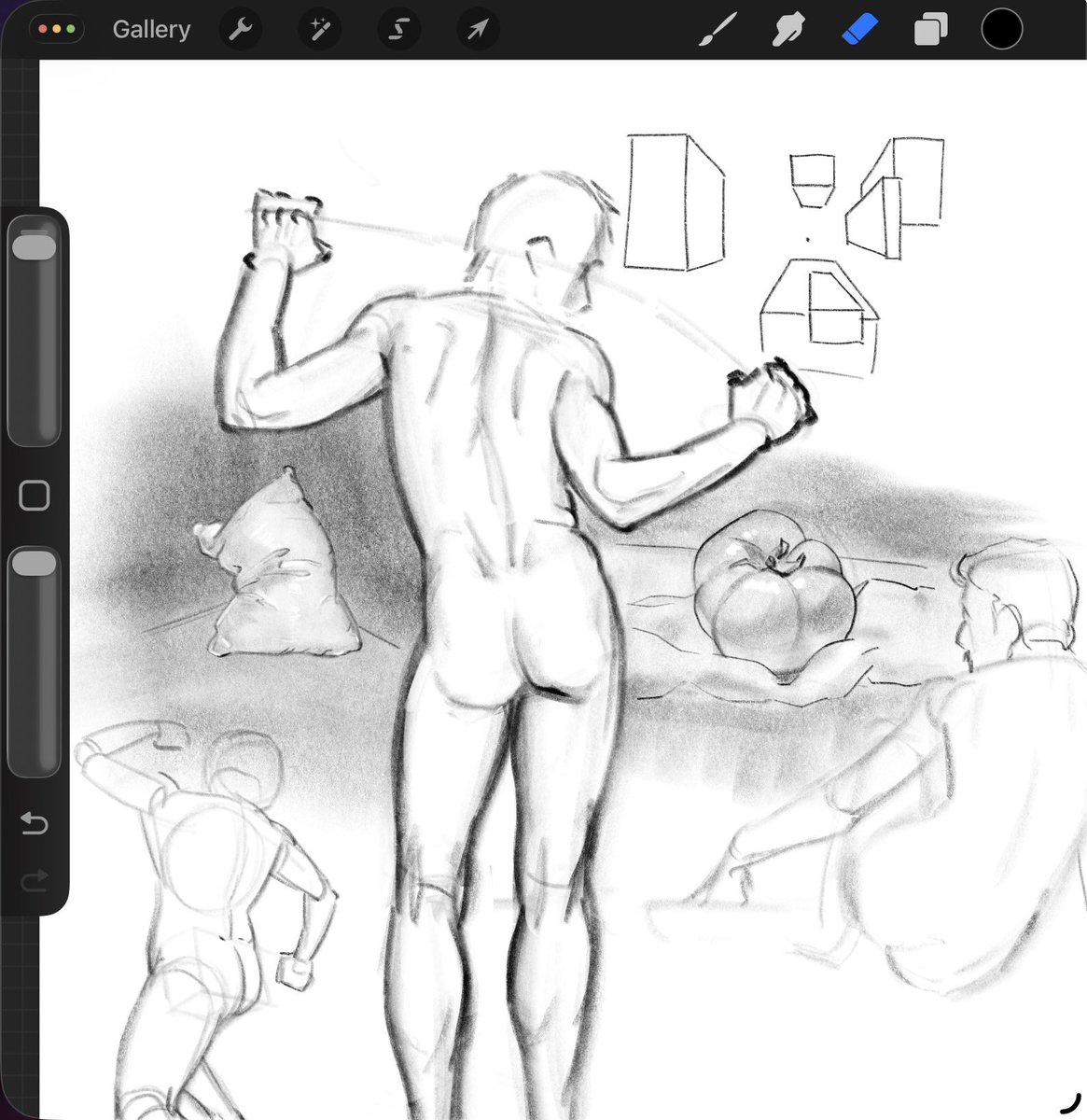This screenshot has height=1120, width=1087.
Task: Select the Smudge finger tool
Action: pyautogui.click(x=789, y=30)
